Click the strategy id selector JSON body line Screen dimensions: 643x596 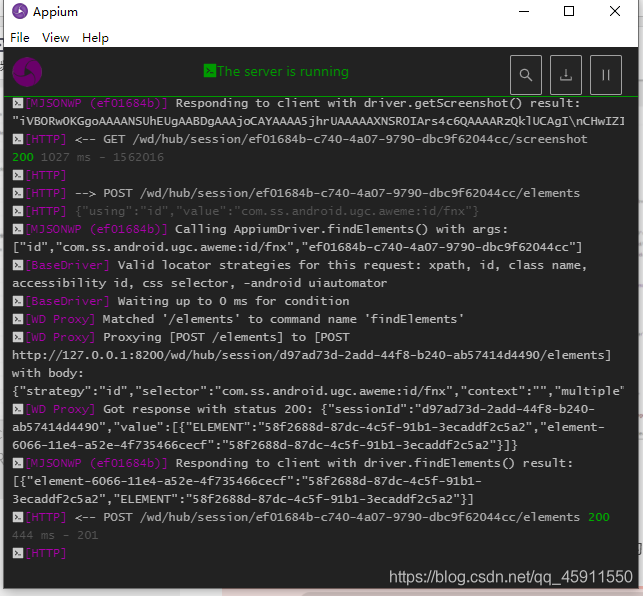(318, 391)
